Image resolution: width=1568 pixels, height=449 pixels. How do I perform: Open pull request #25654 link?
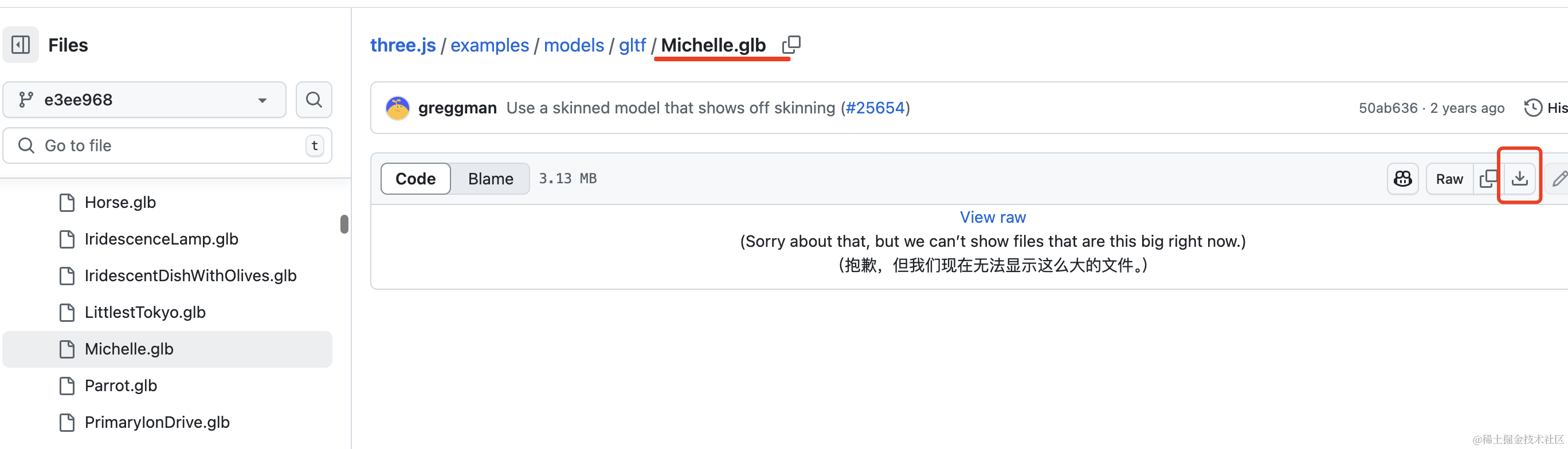tap(875, 108)
